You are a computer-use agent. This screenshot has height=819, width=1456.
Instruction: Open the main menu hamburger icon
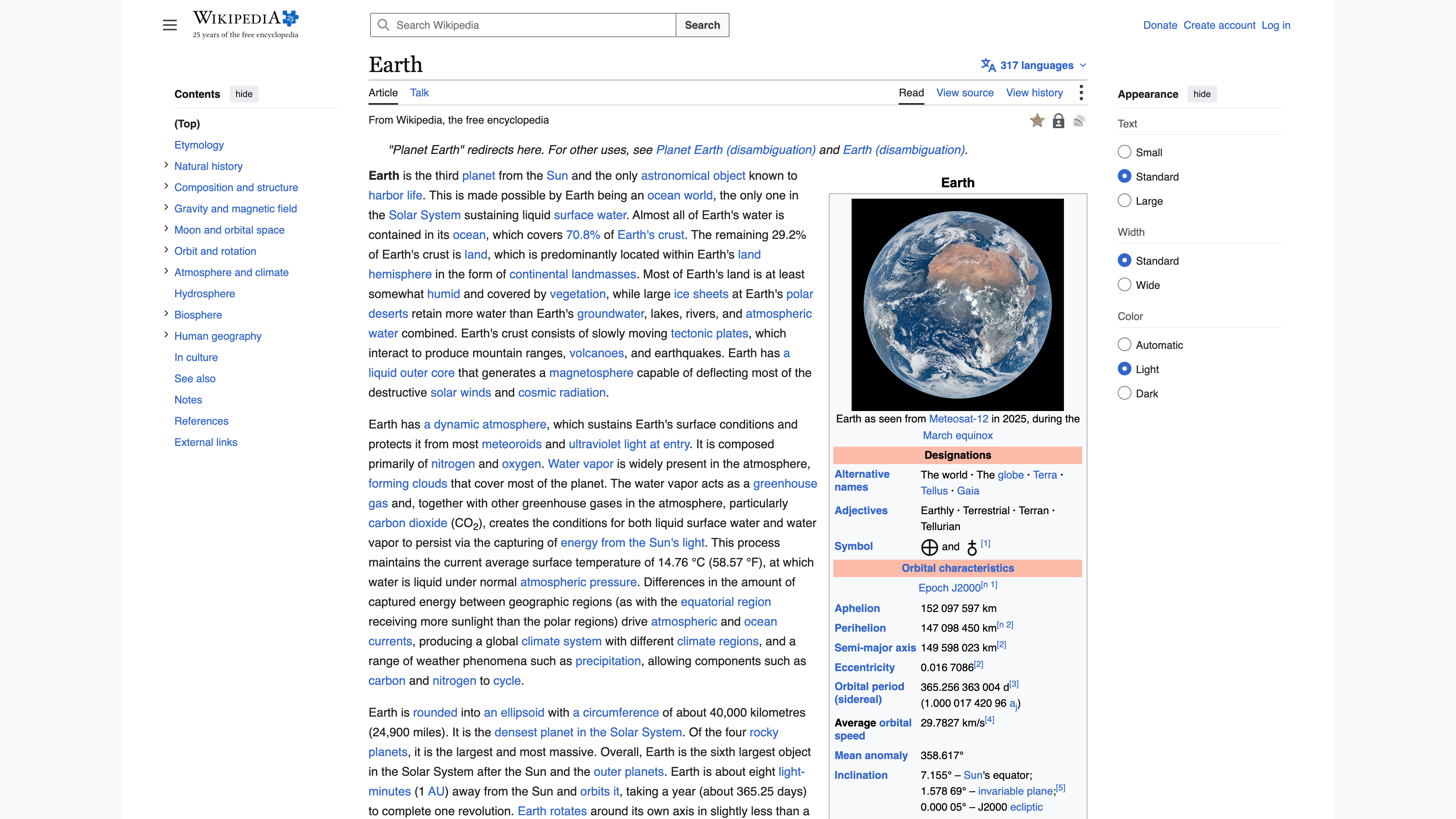[169, 25]
